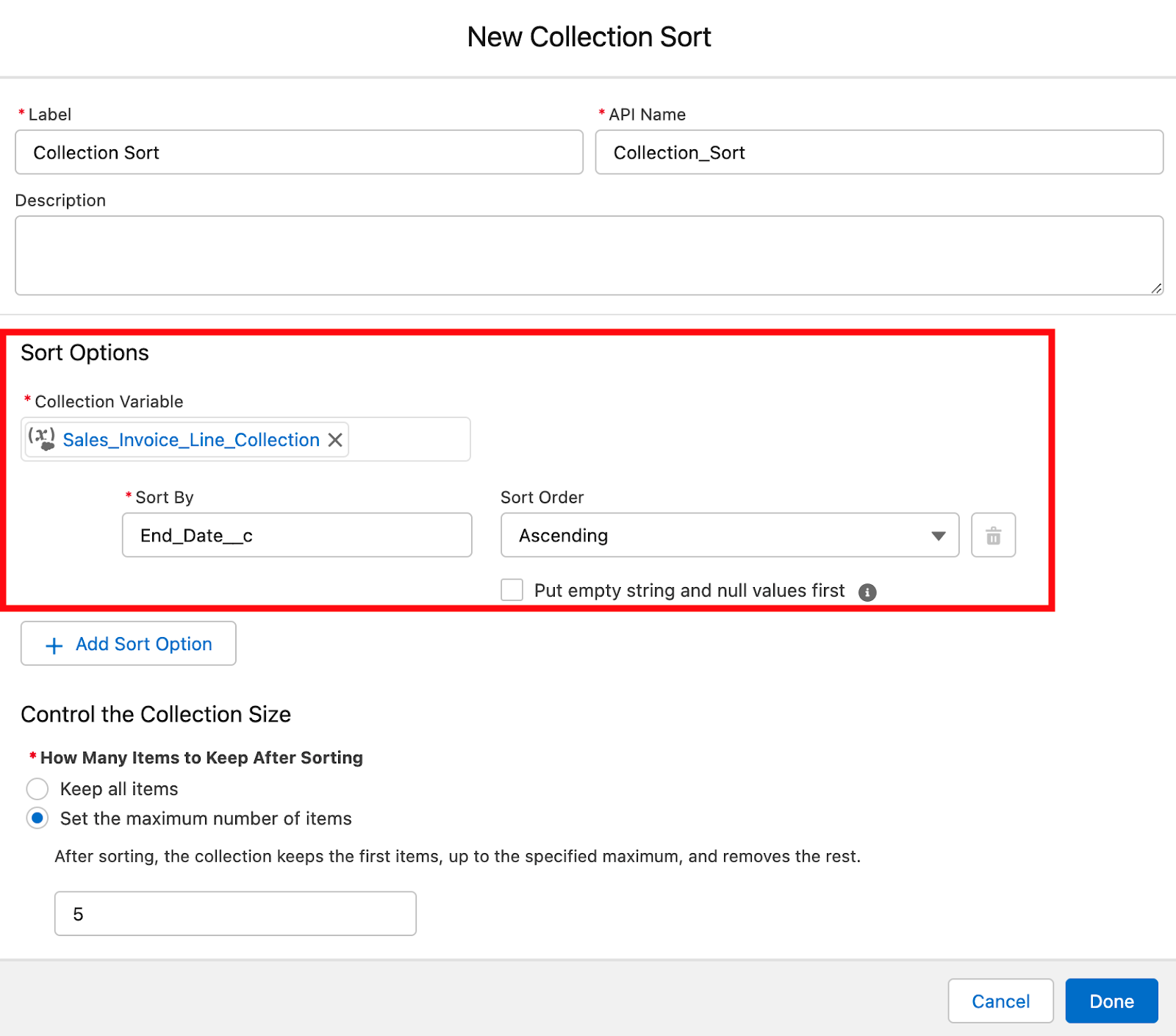Screen dimensions: 1176x1036
Task: Click the maximum items field containing 5
Action: pyautogui.click(x=234, y=913)
